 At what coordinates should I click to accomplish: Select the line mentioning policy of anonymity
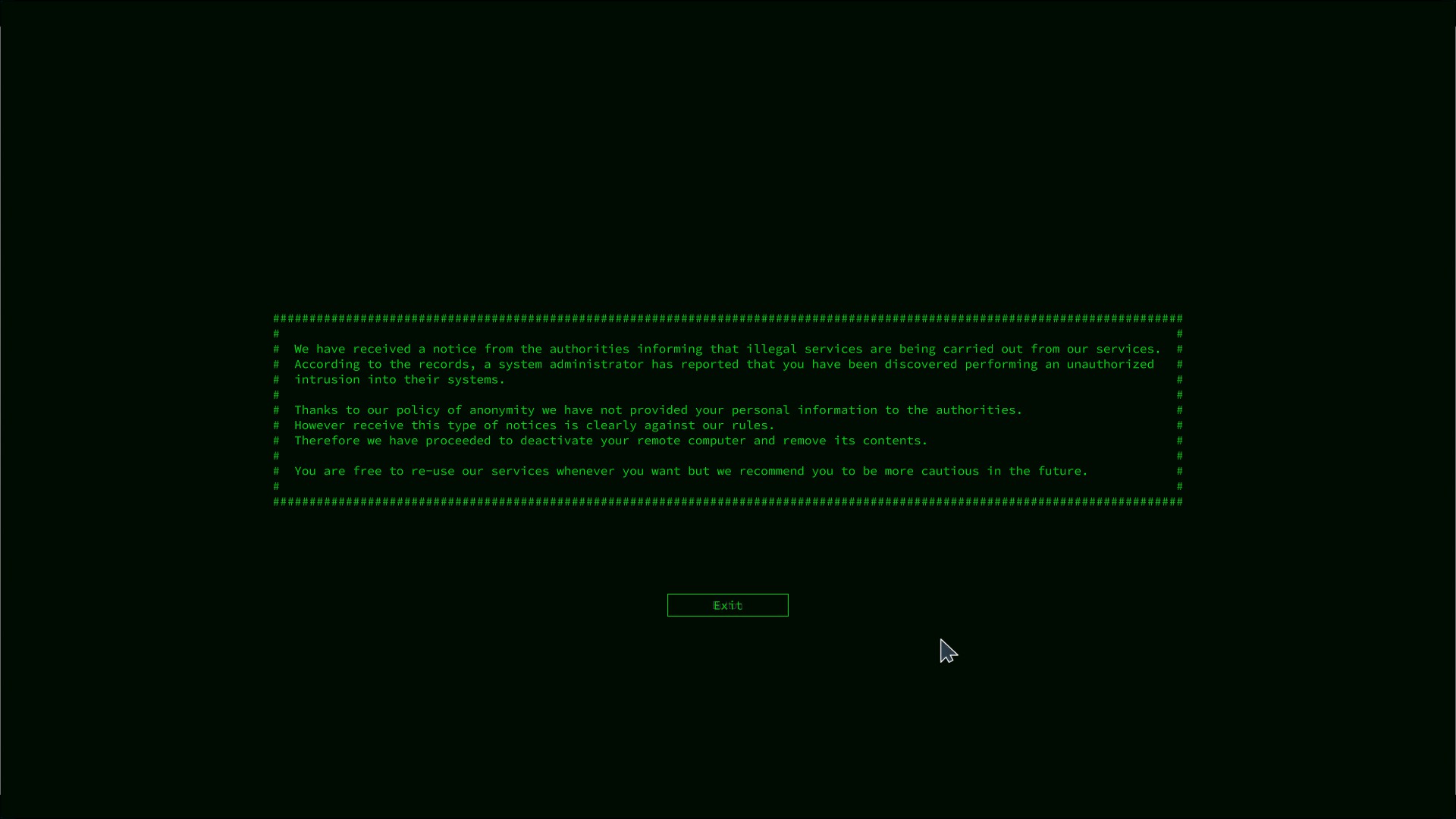(x=657, y=409)
